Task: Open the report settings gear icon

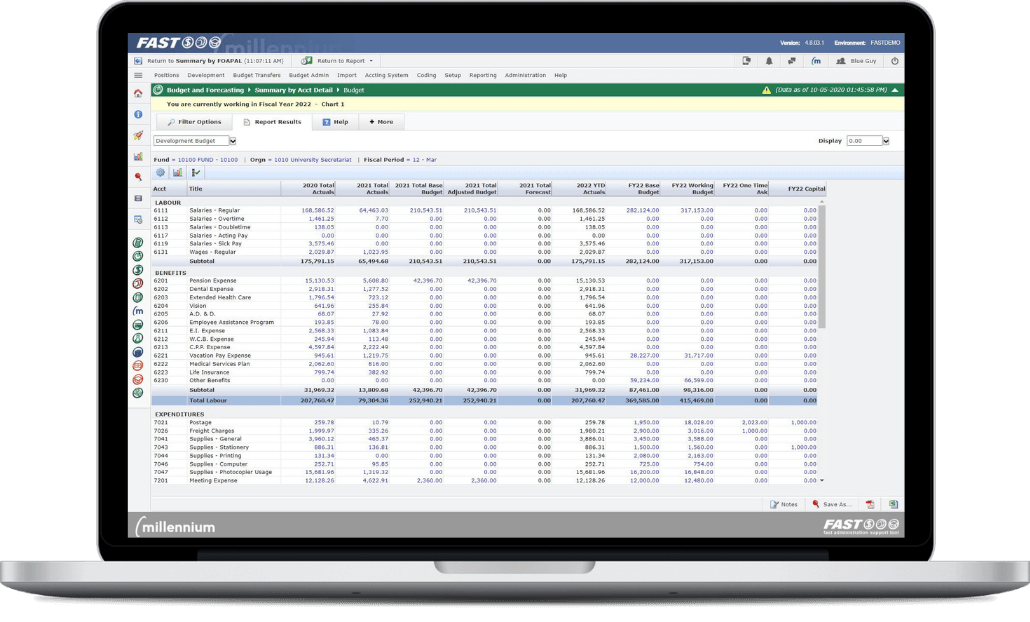Action: pos(160,173)
